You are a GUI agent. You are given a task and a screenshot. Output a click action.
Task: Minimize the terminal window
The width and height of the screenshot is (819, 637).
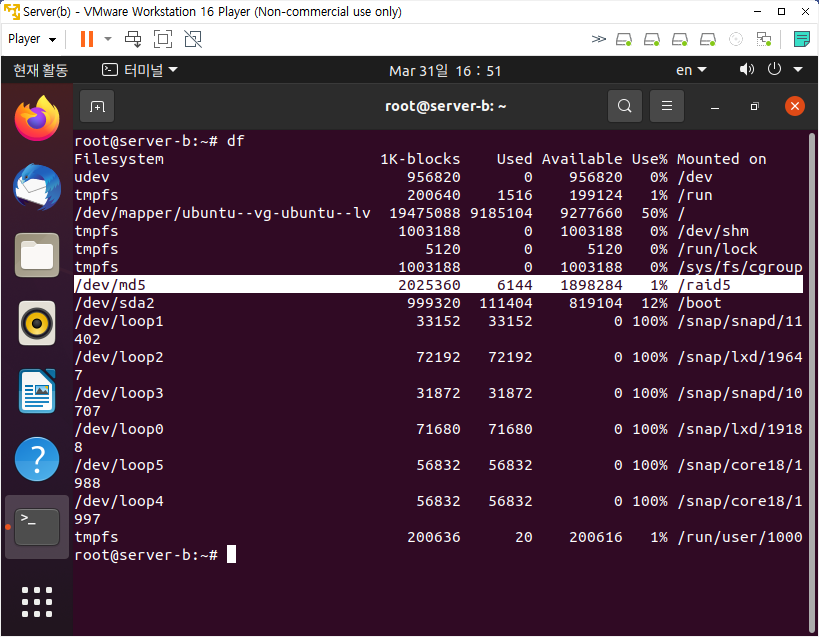pos(715,107)
